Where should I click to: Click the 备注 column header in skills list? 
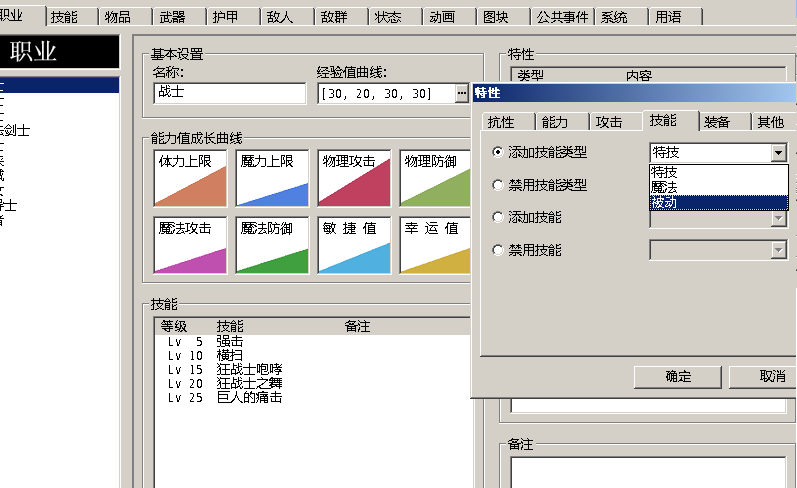coord(357,326)
